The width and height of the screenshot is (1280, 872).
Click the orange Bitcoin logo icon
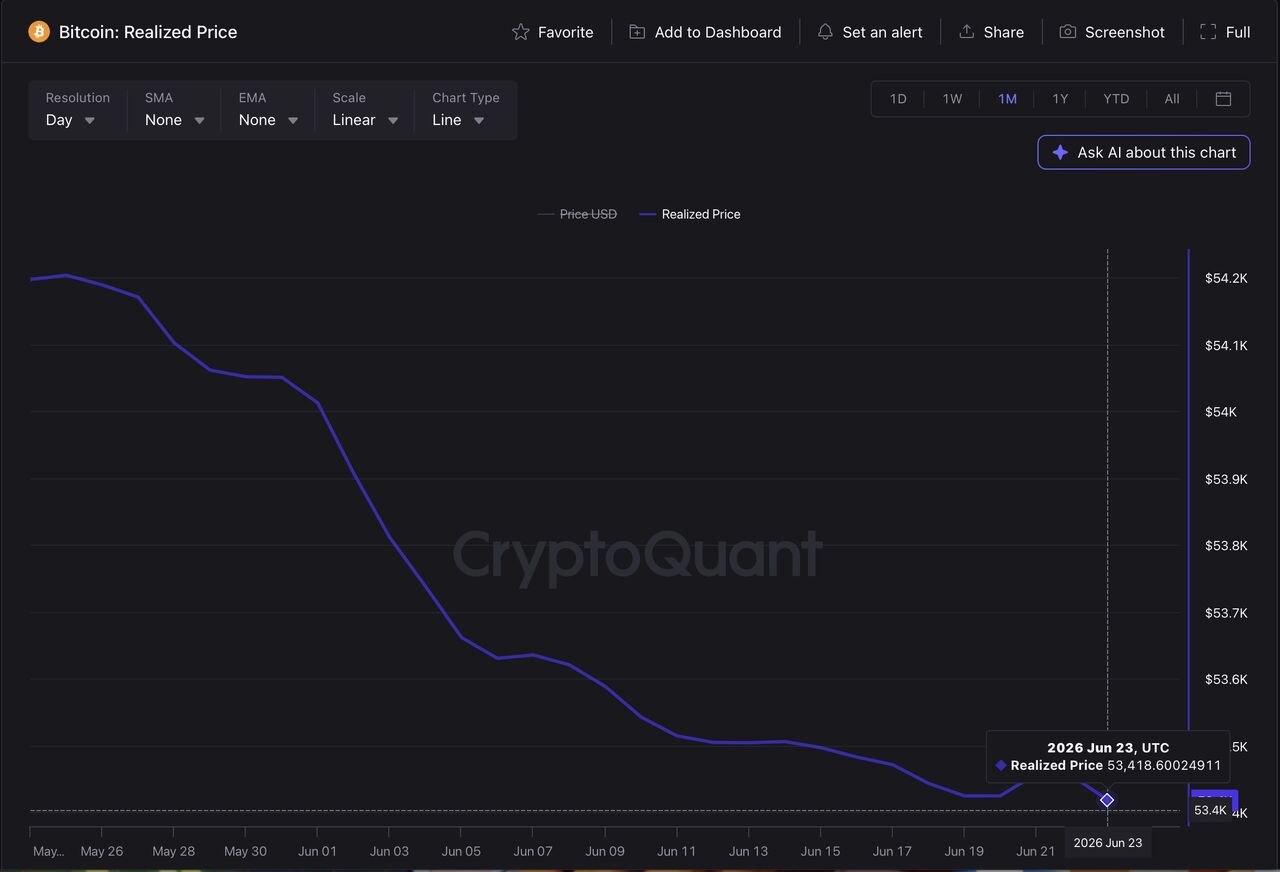tap(39, 32)
